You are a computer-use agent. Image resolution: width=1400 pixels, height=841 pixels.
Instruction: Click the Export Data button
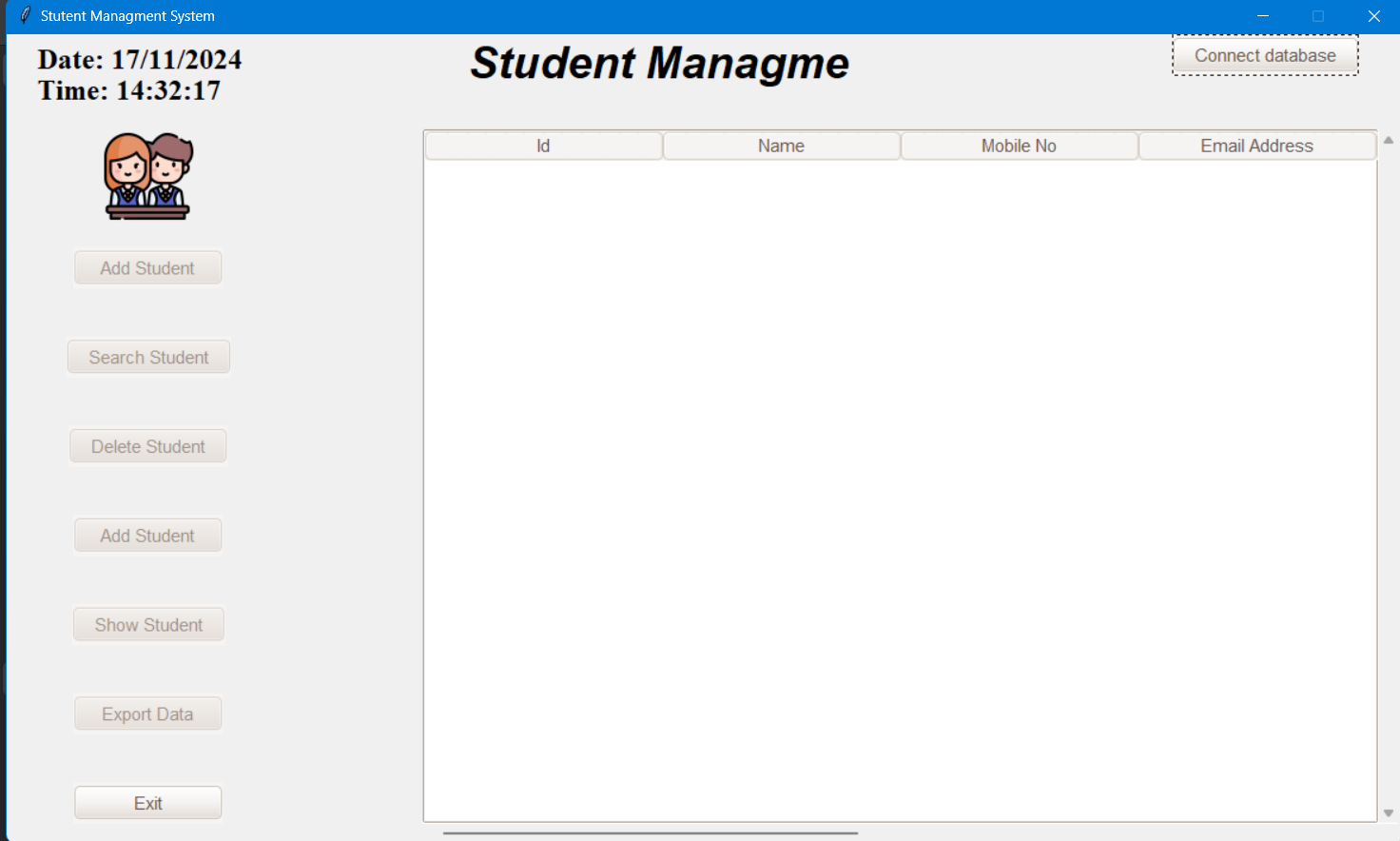(x=147, y=714)
